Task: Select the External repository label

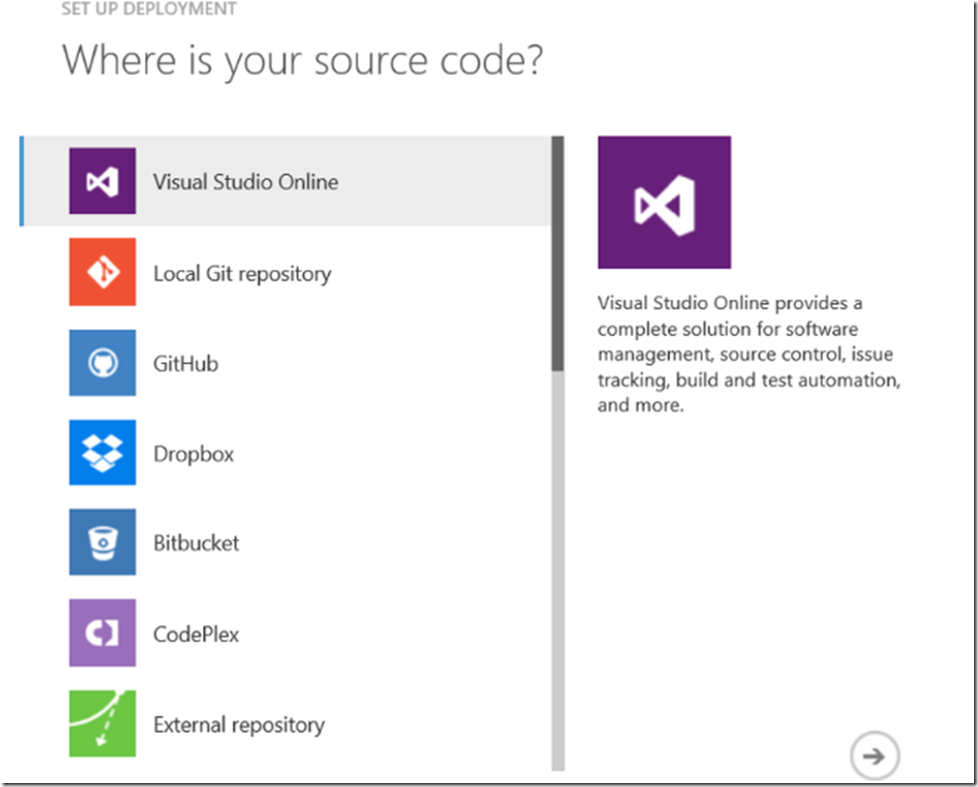Action: coord(239,725)
